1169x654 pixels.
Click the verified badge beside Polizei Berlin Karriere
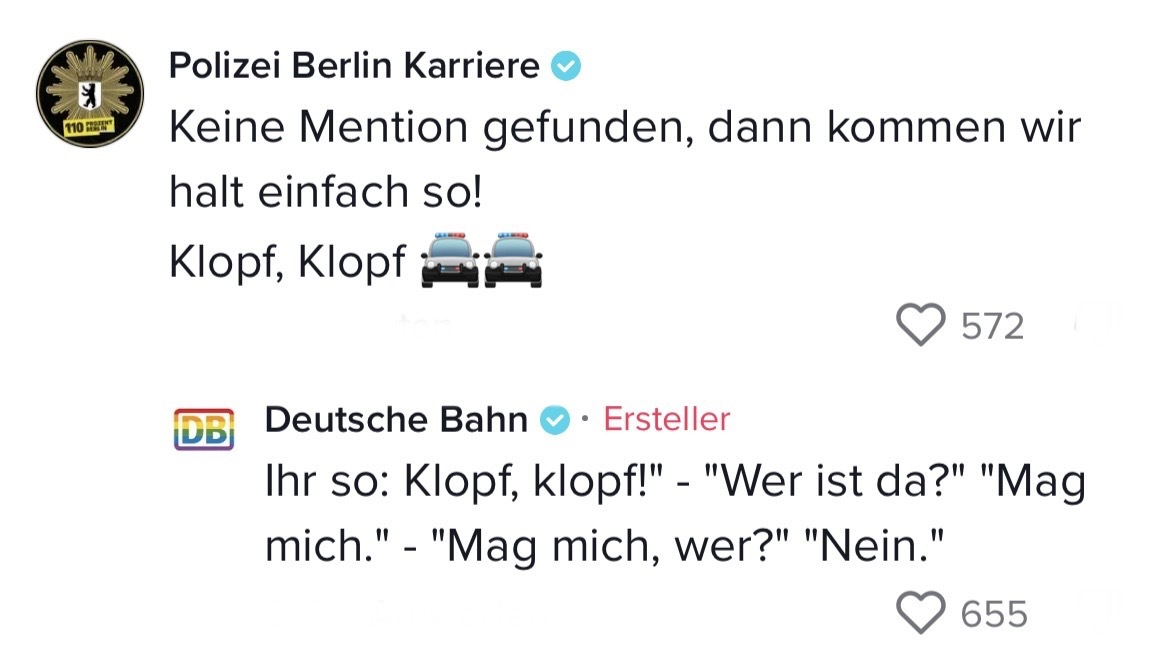[566, 67]
